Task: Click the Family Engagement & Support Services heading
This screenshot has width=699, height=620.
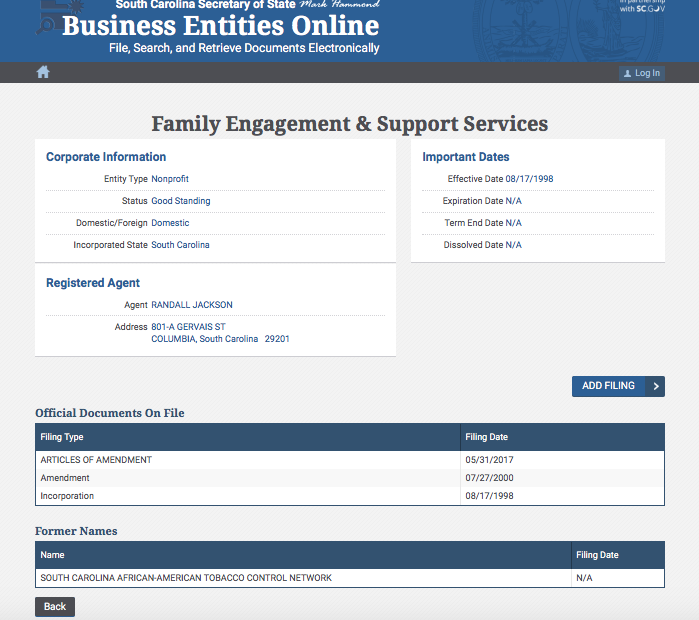Action: coord(349,124)
